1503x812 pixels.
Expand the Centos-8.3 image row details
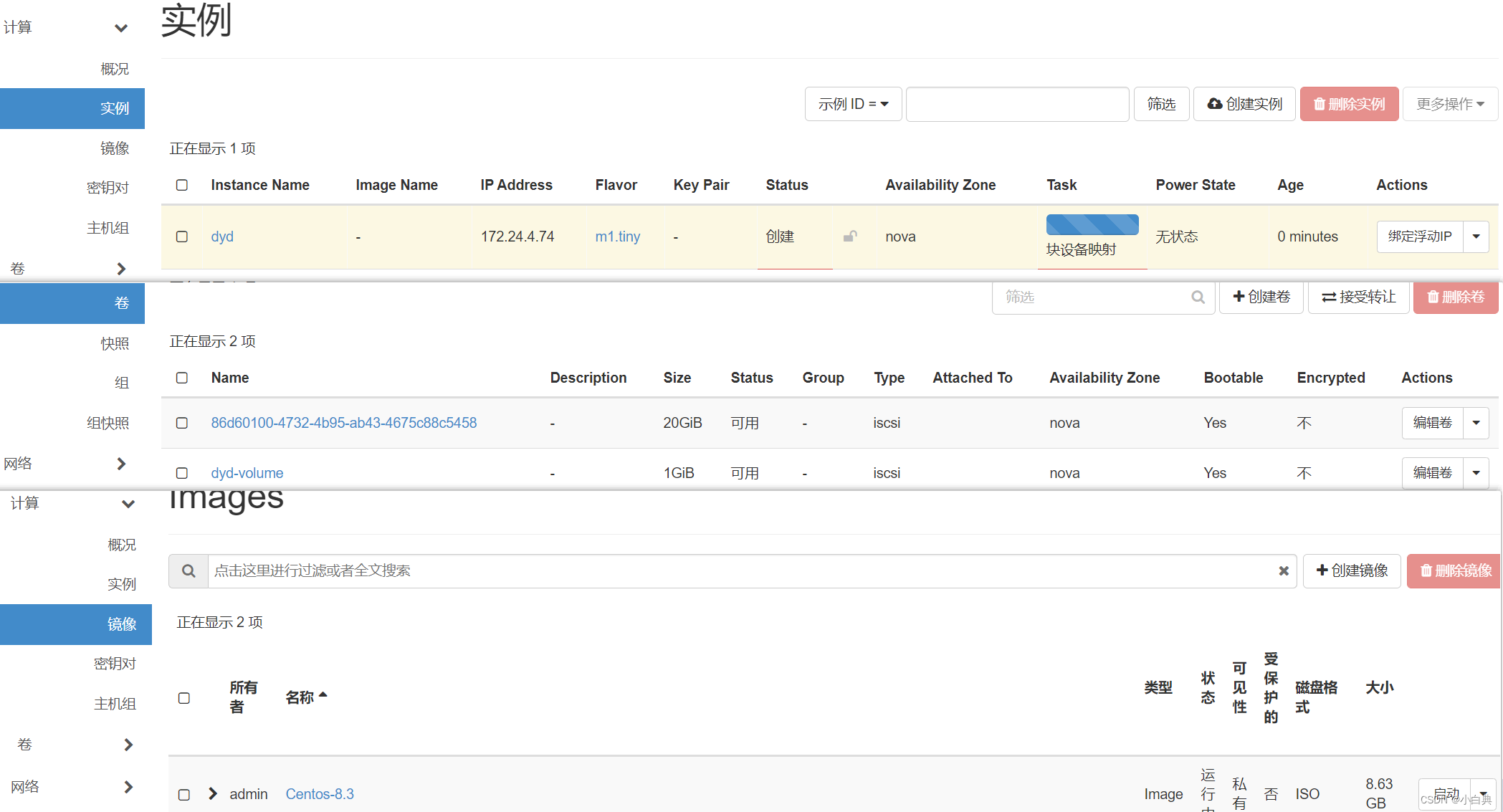[x=212, y=793]
